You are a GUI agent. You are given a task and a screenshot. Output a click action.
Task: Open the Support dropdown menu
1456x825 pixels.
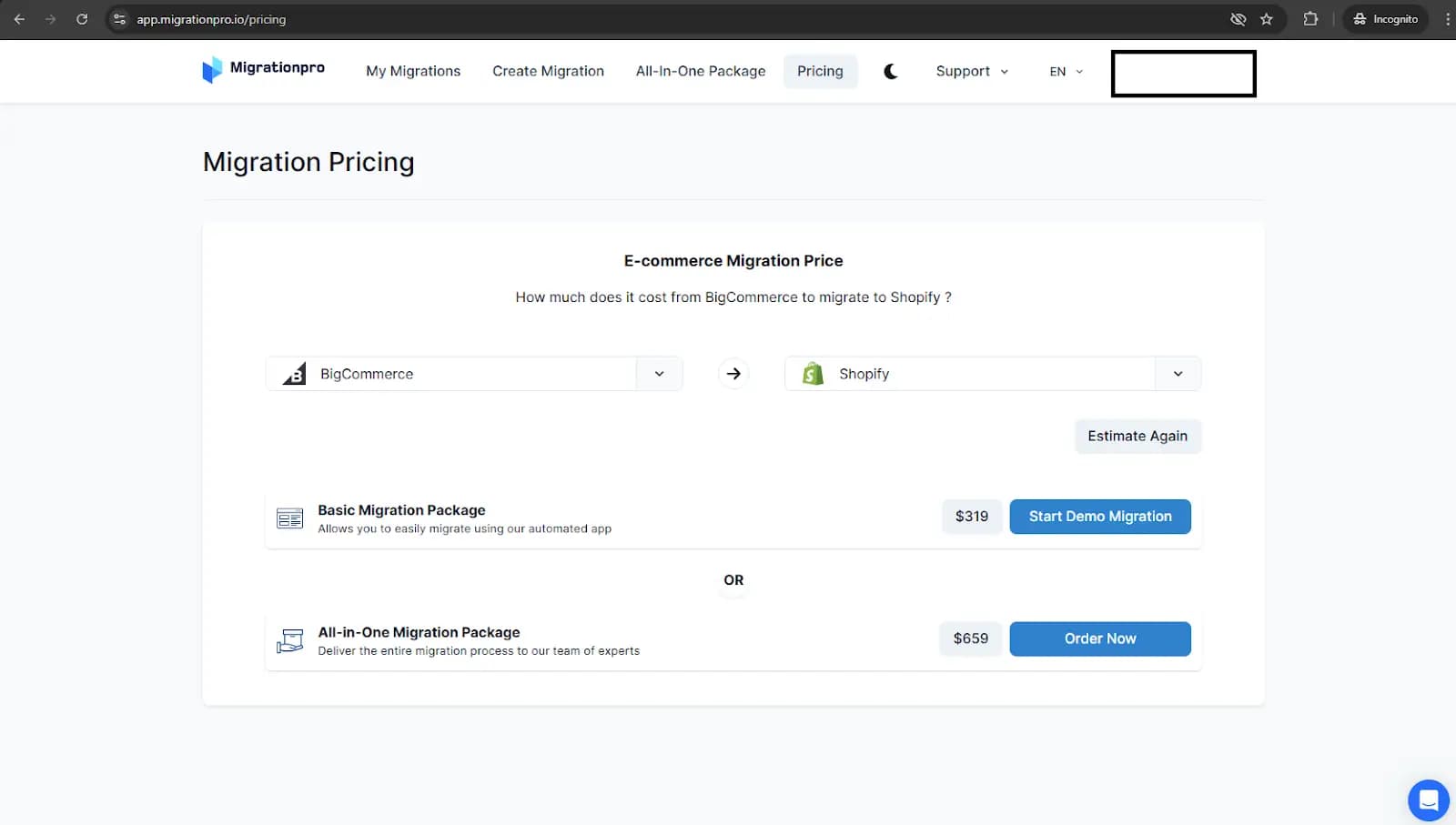click(972, 71)
